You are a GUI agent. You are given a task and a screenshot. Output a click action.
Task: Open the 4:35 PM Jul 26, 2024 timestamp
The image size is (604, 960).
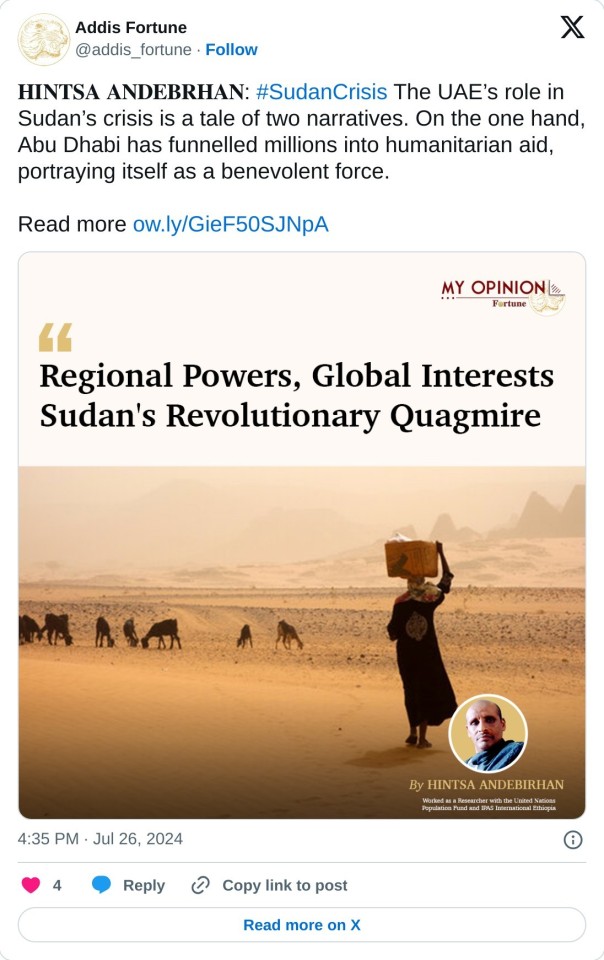[x=100, y=839]
